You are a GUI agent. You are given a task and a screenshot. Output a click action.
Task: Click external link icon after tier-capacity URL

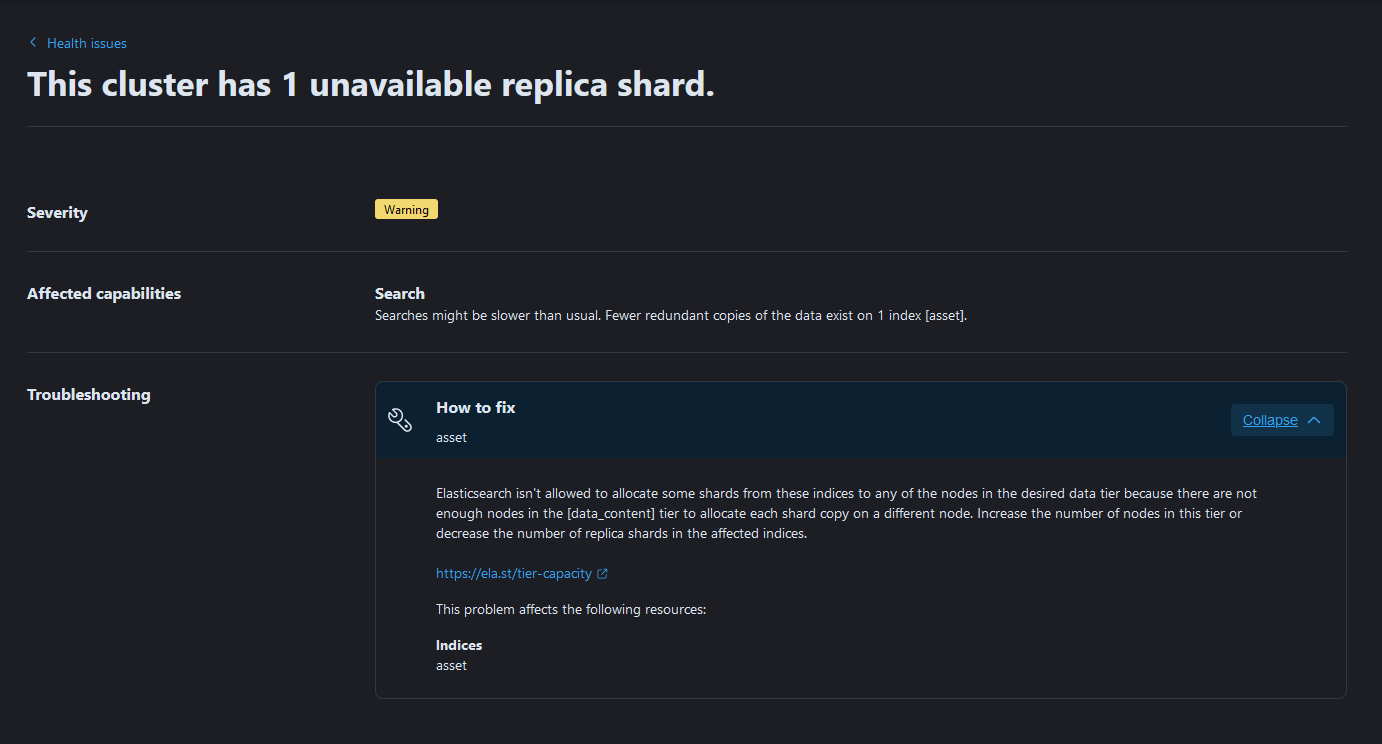602,574
